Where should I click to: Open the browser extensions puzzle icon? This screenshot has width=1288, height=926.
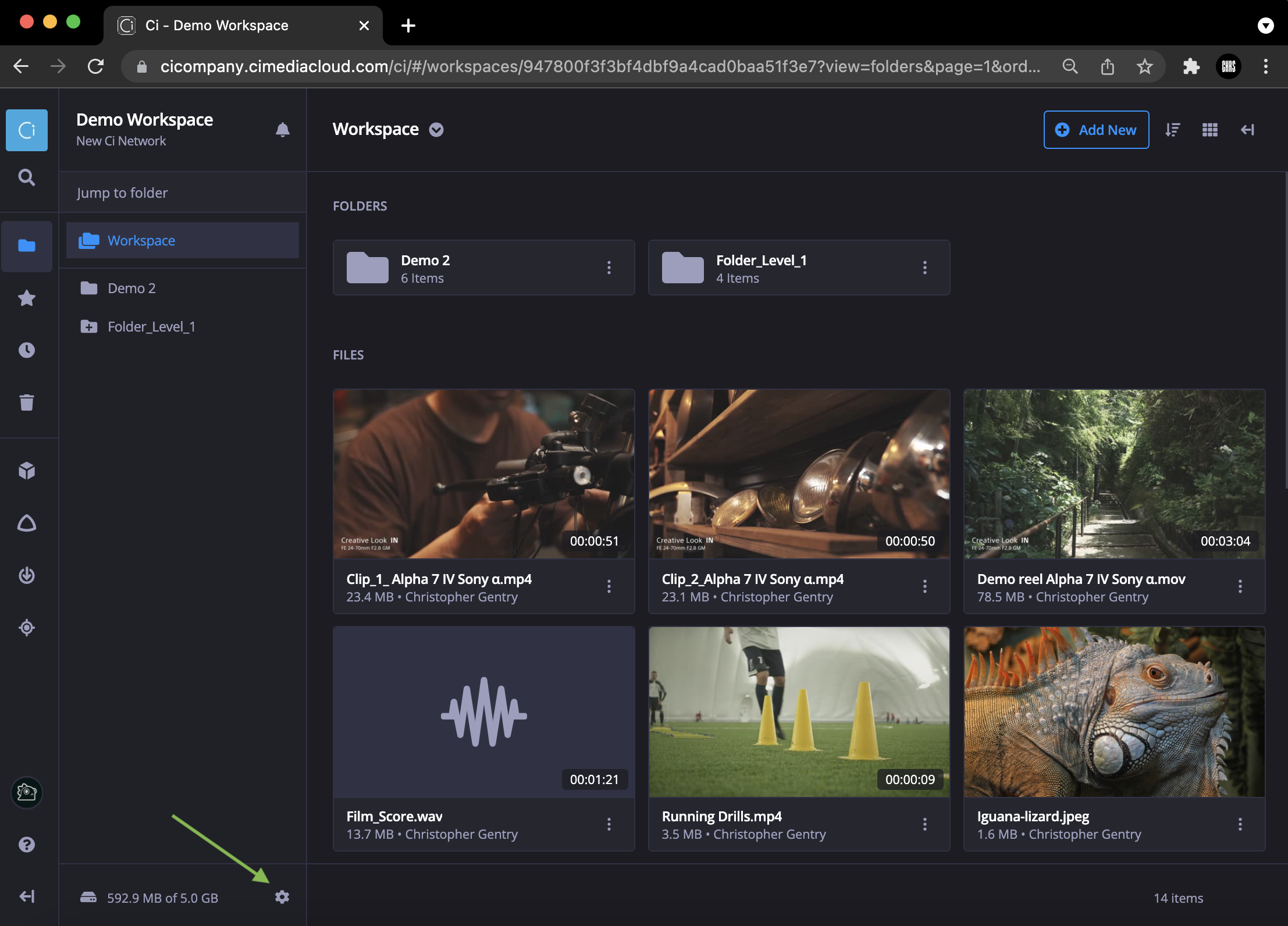point(1191,66)
